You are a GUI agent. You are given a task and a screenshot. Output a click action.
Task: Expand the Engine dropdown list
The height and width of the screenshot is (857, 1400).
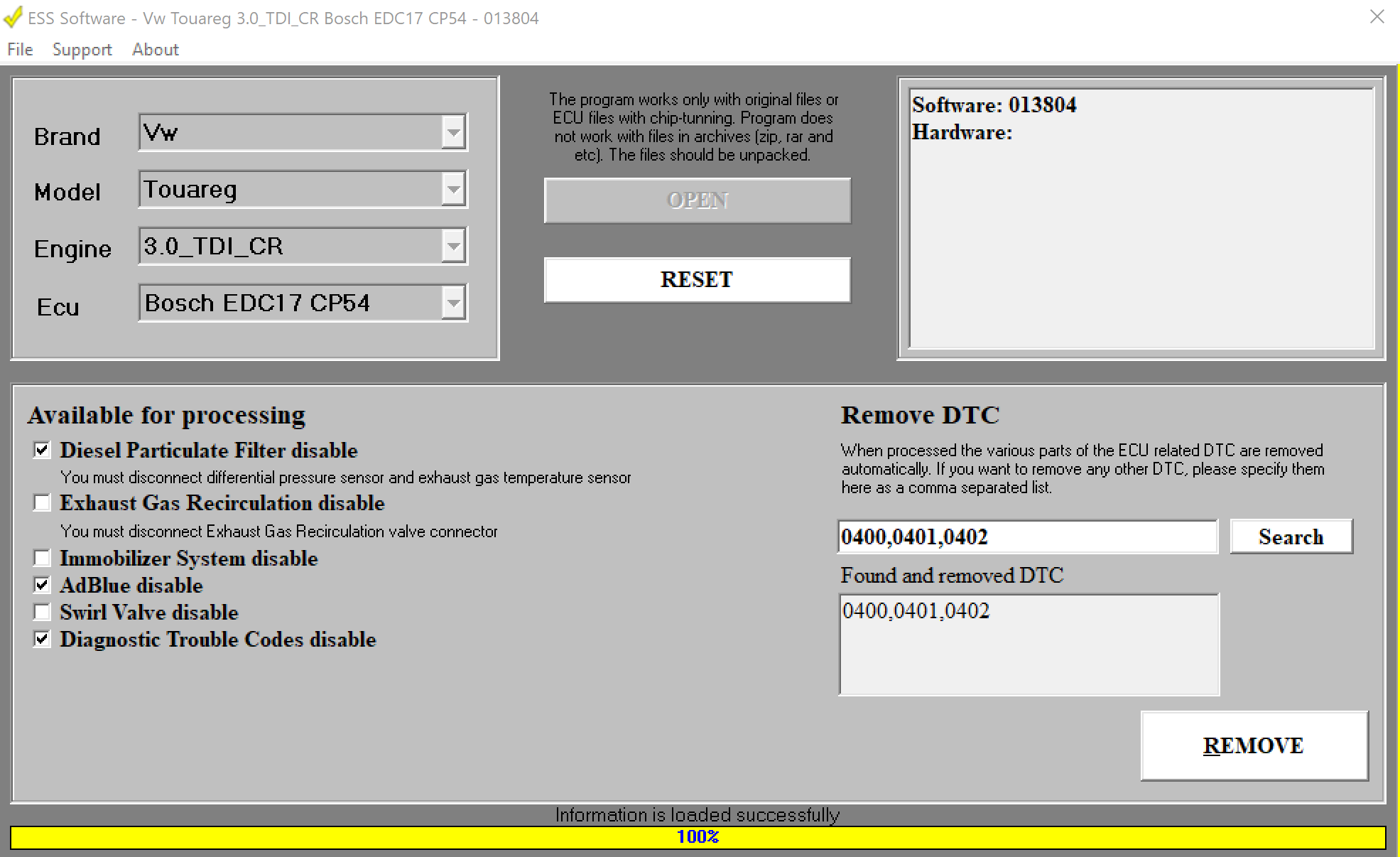click(x=452, y=246)
